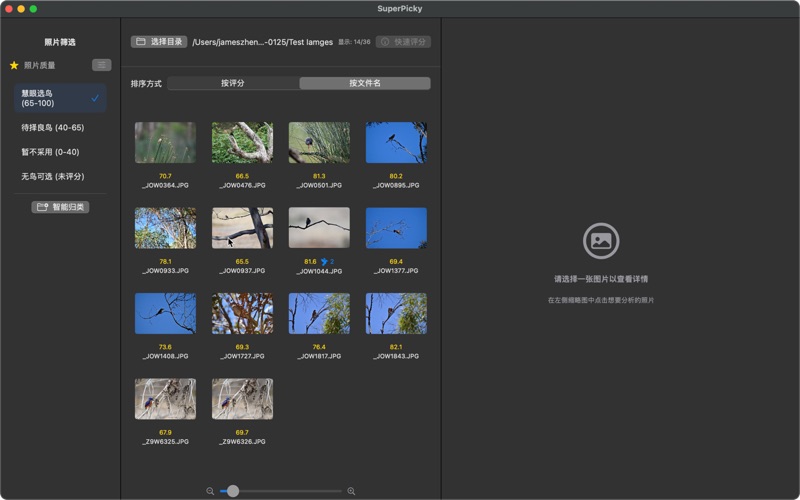Click the yellow star 照片质量 icon
Screen dimensions: 800x500
[x=14, y=65]
